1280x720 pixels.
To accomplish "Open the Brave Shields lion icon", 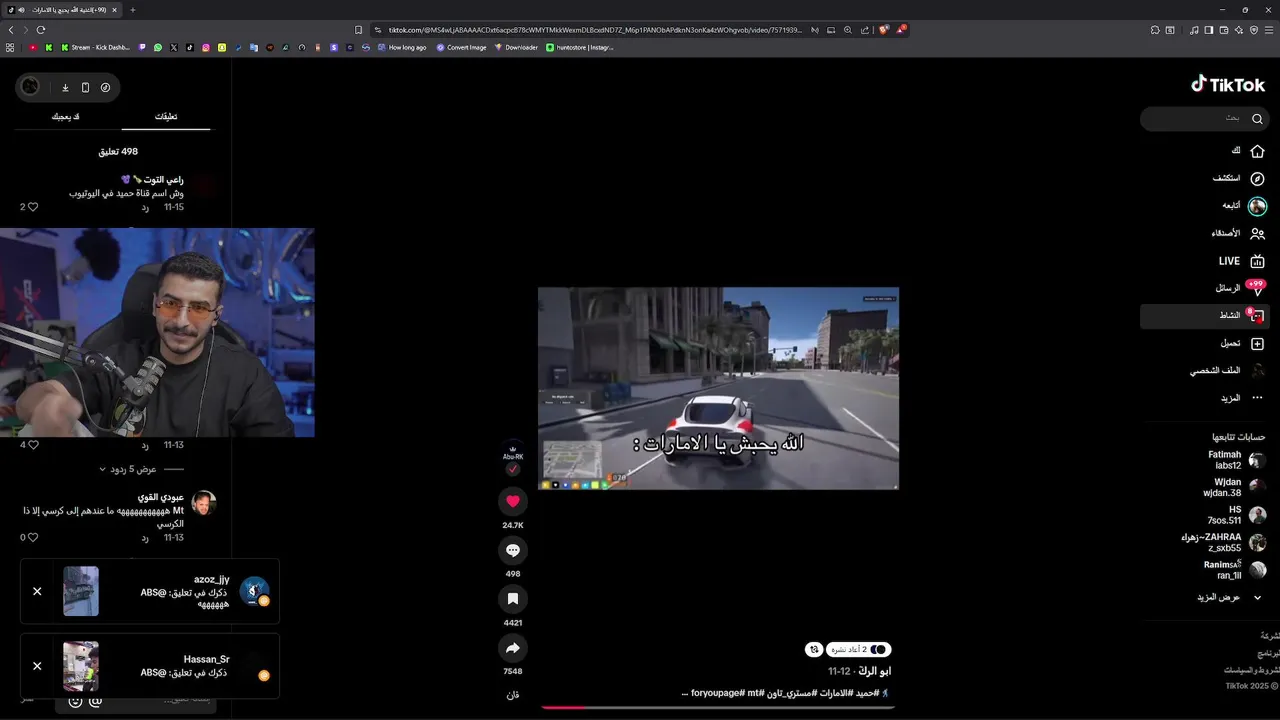I will (x=884, y=30).
